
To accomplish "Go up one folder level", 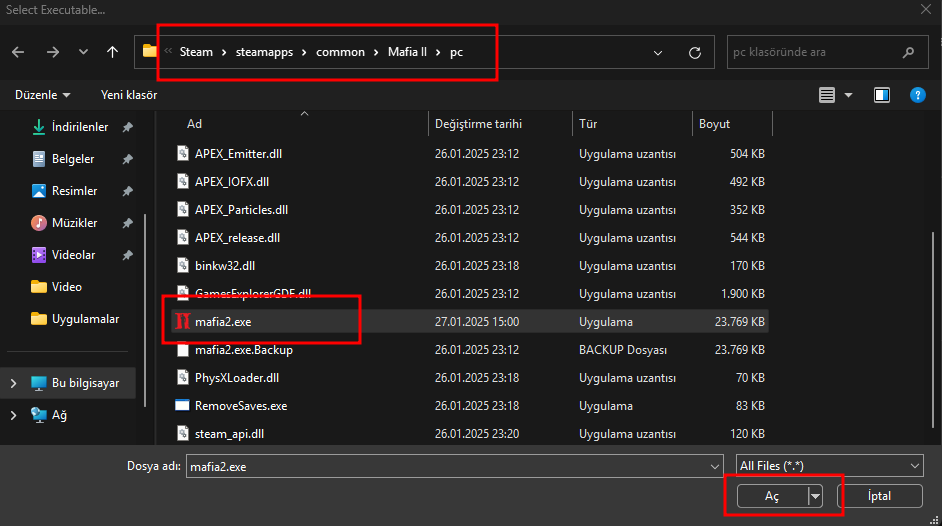I will click(x=112, y=52).
